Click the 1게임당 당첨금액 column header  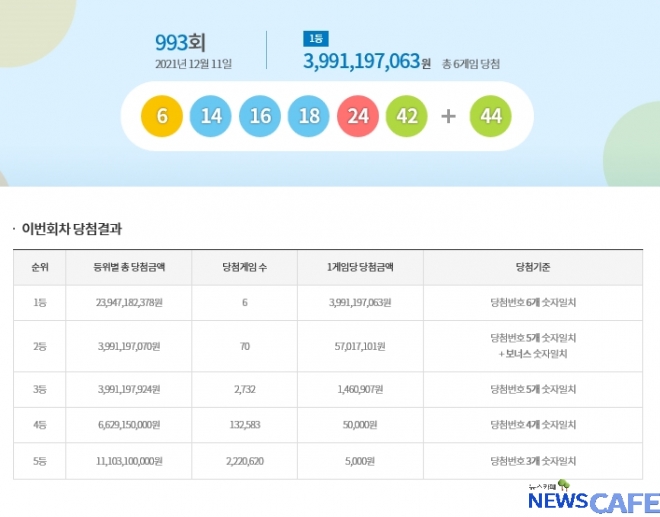pos(360,267)
